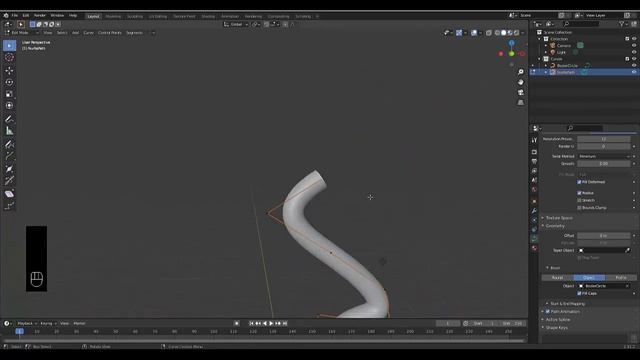Expand the Texture Space panel
Image resolution: width=640 pixels, height=360 pixels.
point(559,218)
